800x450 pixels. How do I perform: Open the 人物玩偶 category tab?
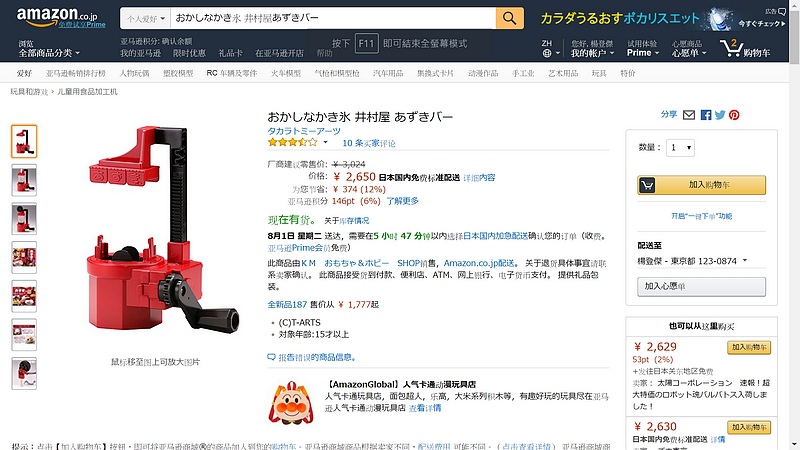click(x=134, y=73)
